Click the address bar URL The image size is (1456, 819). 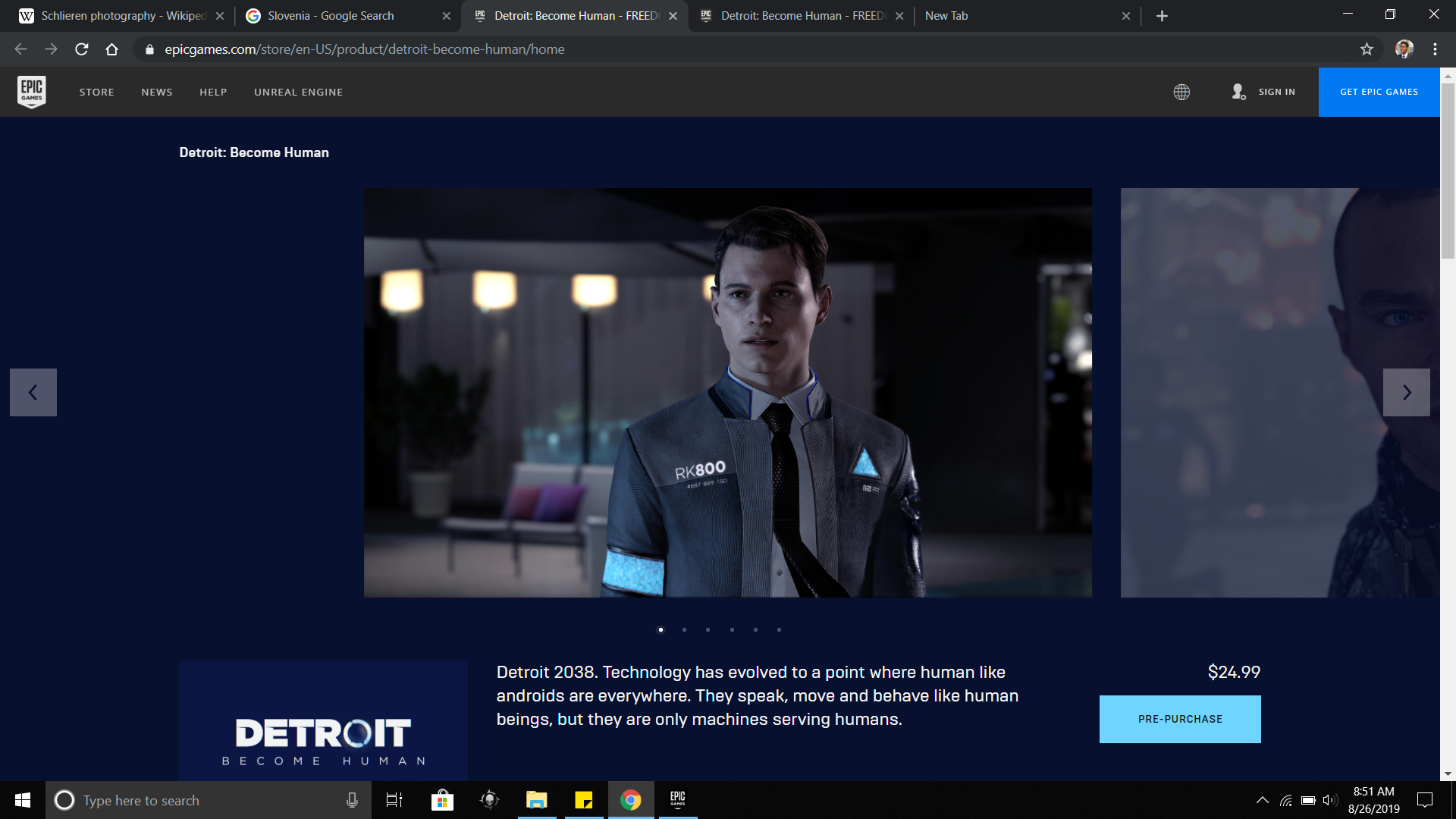pos(365,49)
